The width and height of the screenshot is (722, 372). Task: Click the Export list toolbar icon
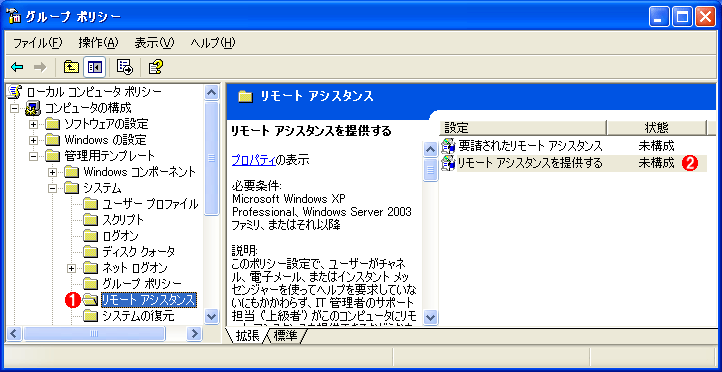click(x=124, y=67)
